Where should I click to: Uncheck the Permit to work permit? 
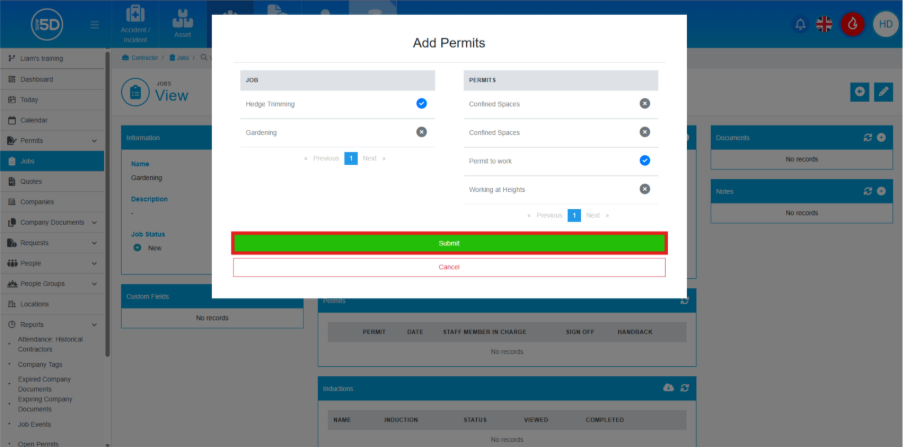[644, 160]
